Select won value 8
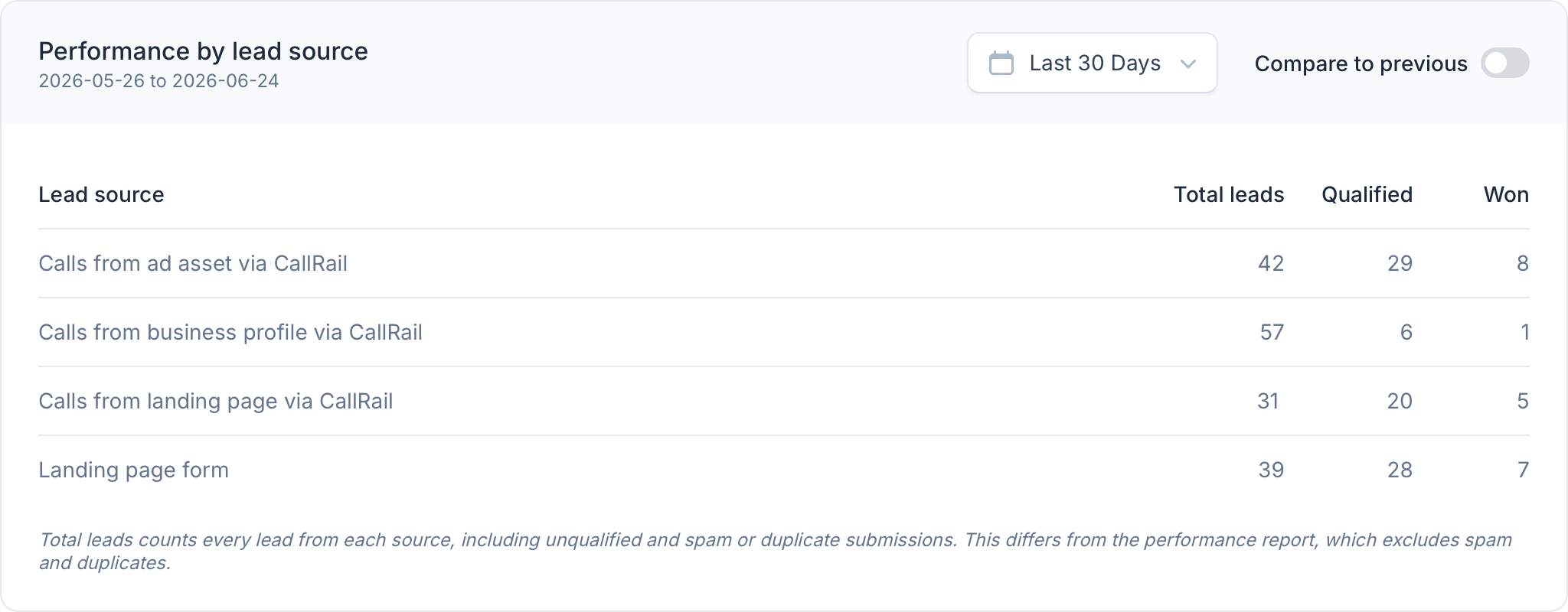1568x612 pixels. coord(1523,263)
